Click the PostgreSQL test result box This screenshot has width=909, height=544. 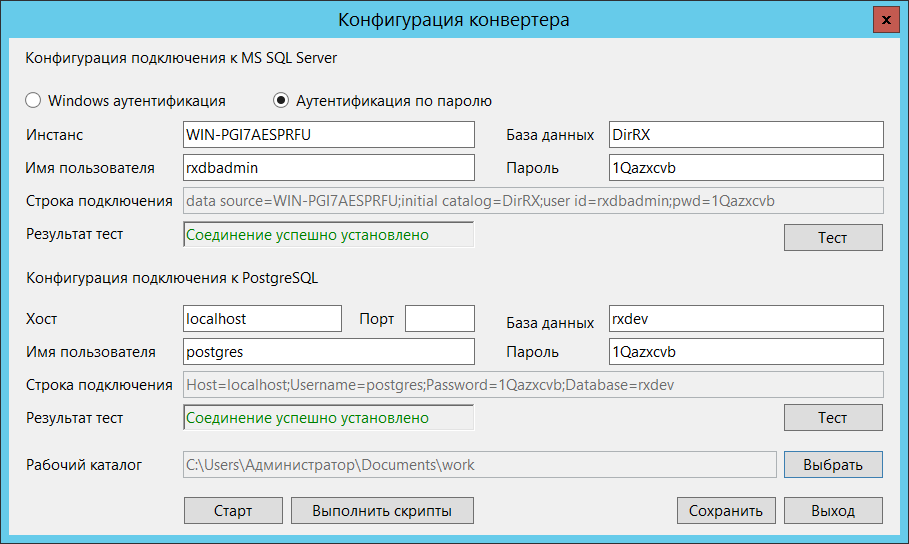pyautogui.click(x=329, y=418)
